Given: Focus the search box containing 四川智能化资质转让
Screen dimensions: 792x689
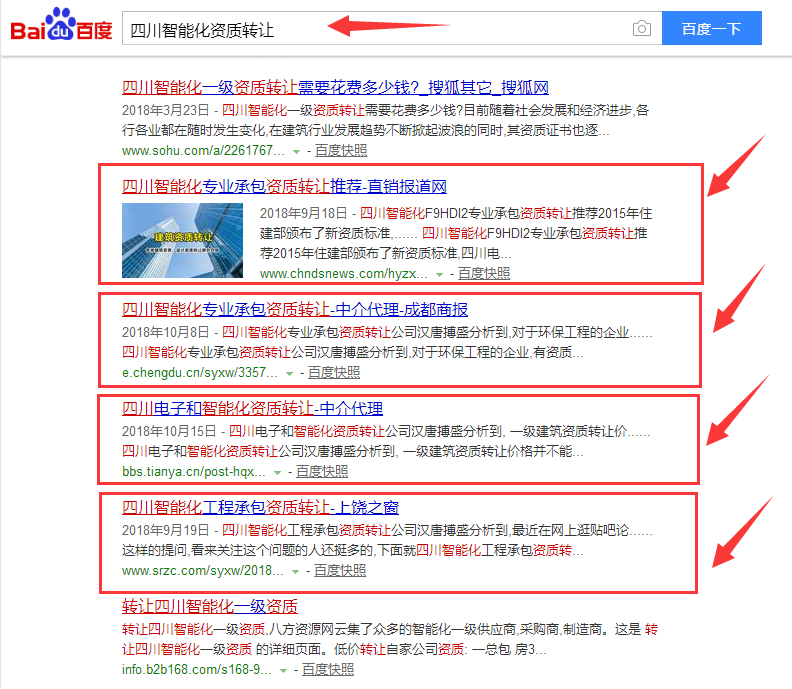Looking at the screenshot, I should coord(392,28).
